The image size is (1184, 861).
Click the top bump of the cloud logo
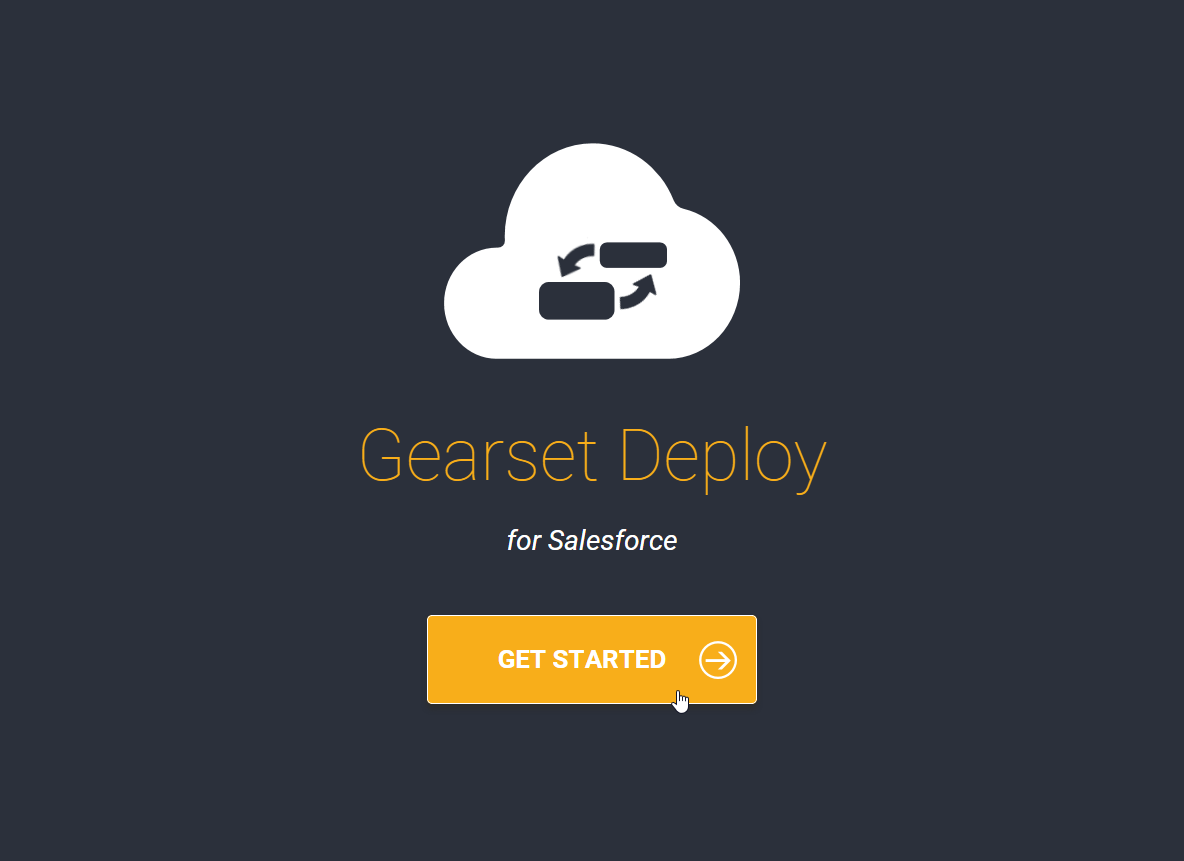point(592,160)
